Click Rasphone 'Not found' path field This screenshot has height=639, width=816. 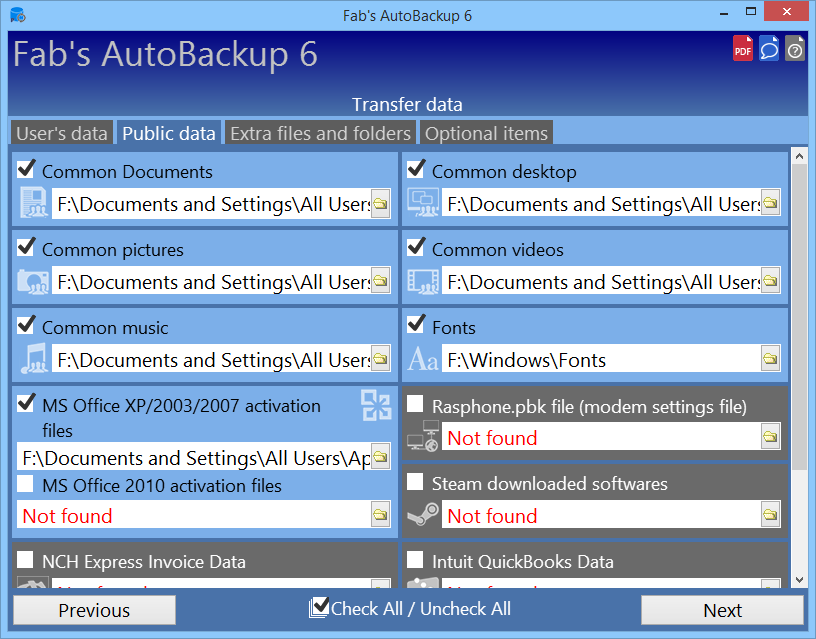click(601, 437)
